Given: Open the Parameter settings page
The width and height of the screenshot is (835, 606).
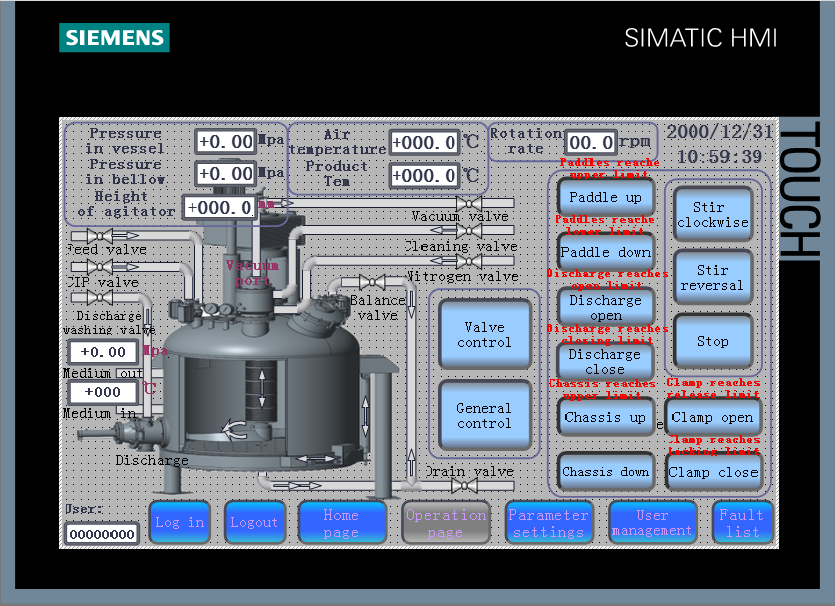Looking at the screenshot, I should [x=549, y=521].
